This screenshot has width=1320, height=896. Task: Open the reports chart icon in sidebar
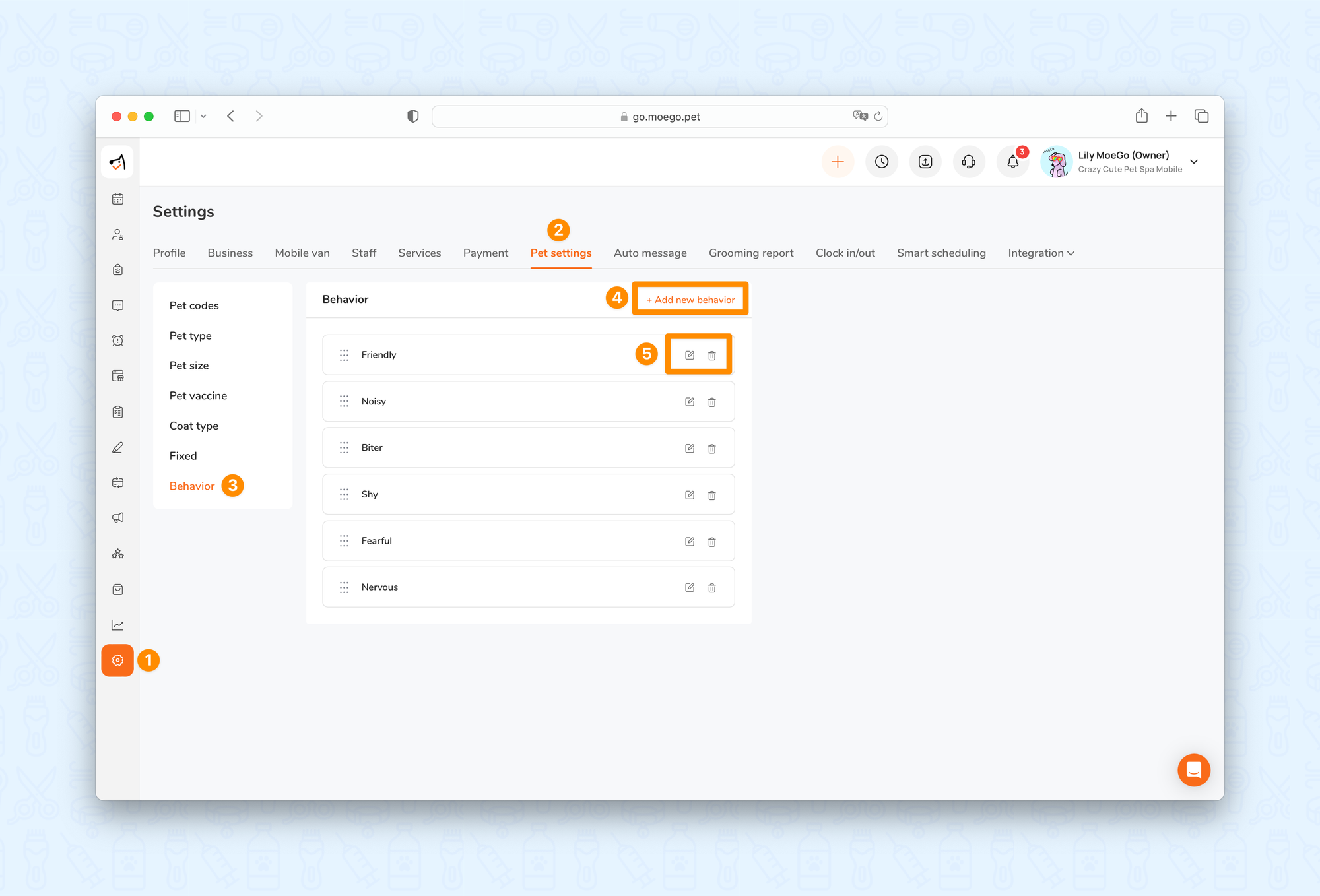[x=117, y=625]
